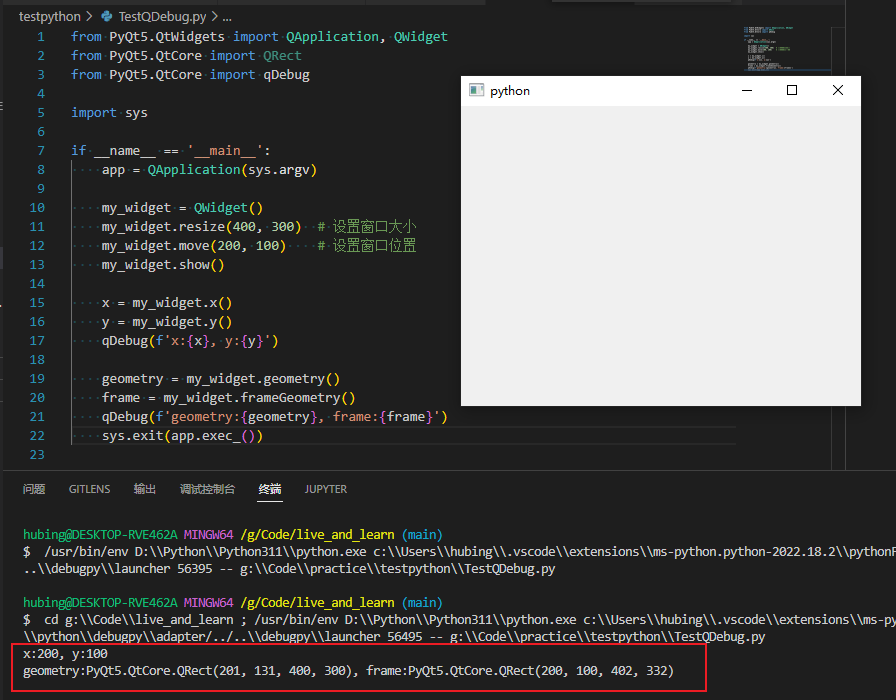Click the 设置窗口位置 comment
The width and height of the screenshot is (896, 700).
pyautogui.click(x=367, y=246)
